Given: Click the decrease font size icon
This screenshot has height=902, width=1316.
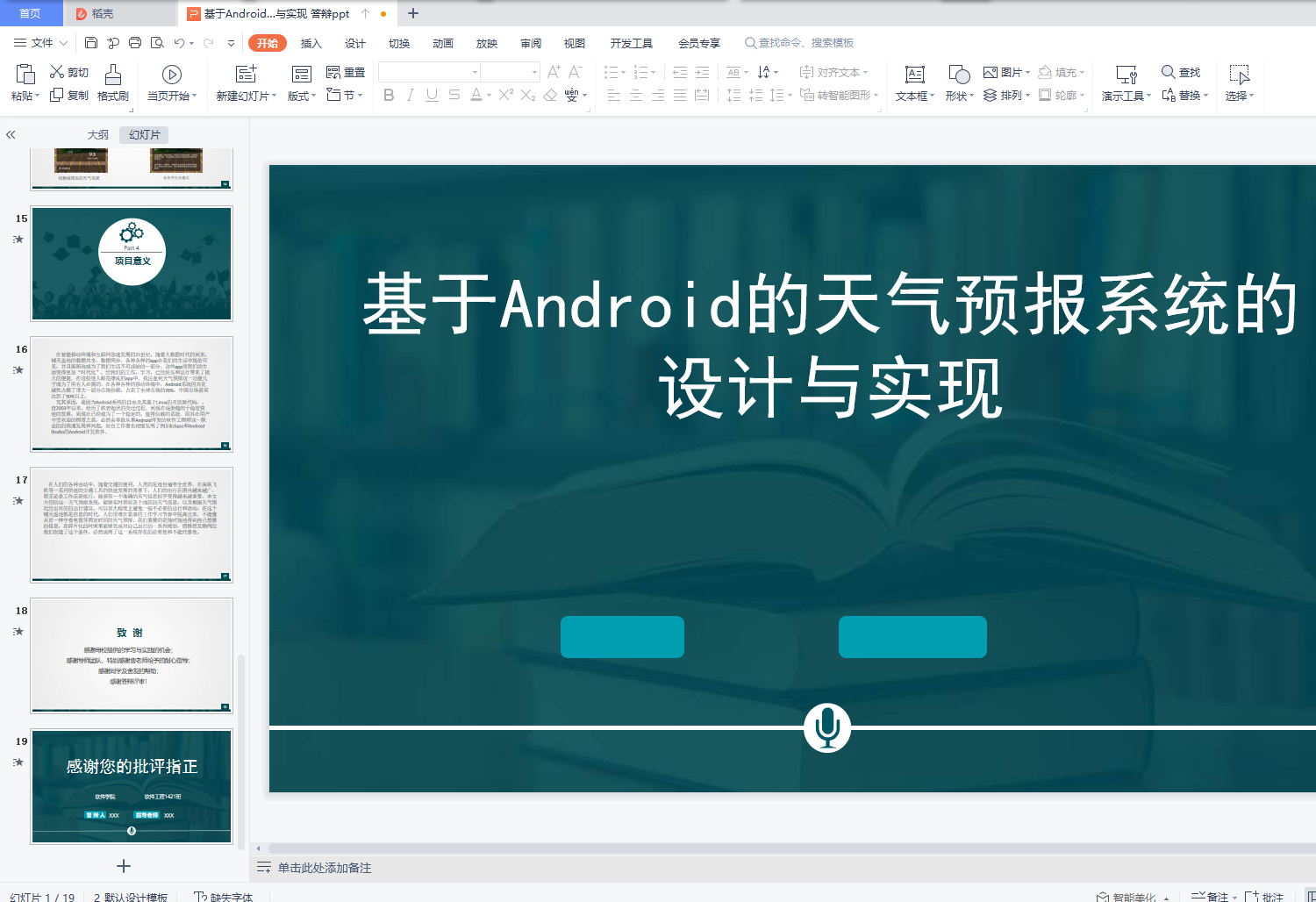Looking at the screenshot, I should [x=576, y=72].
